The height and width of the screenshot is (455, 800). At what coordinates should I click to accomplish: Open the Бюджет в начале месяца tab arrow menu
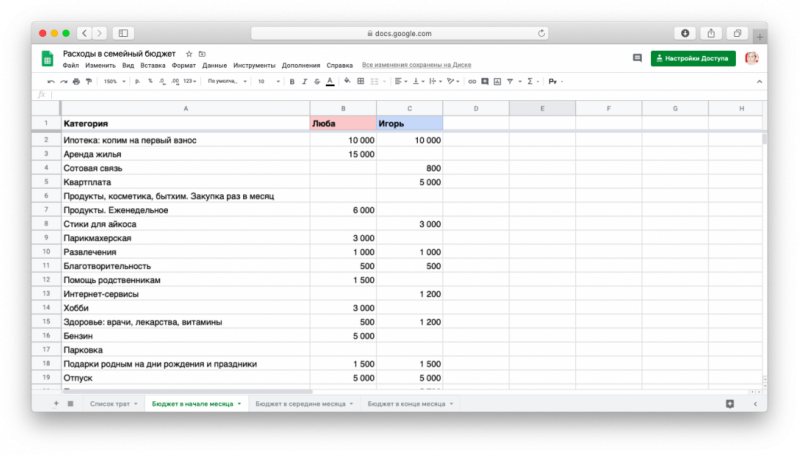coord(239,404)
